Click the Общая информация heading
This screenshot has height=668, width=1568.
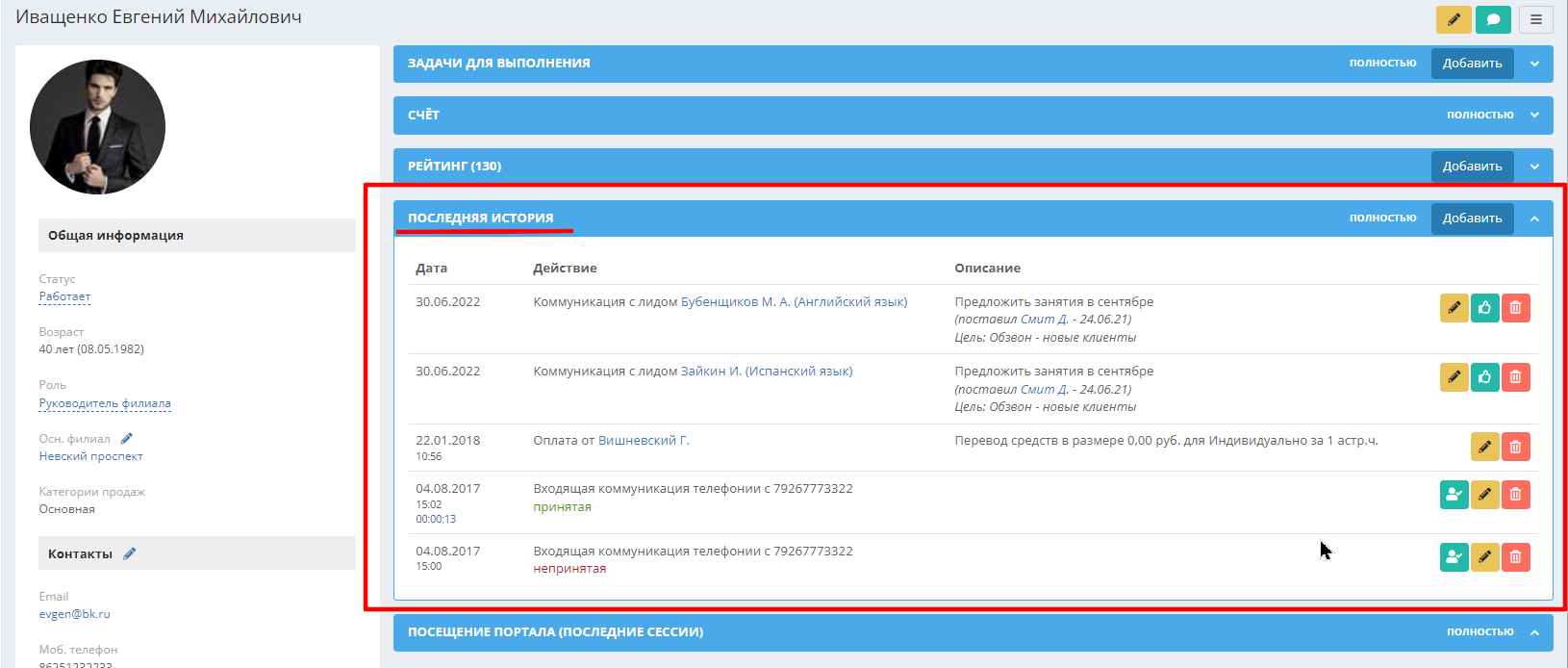pos(115,236)
